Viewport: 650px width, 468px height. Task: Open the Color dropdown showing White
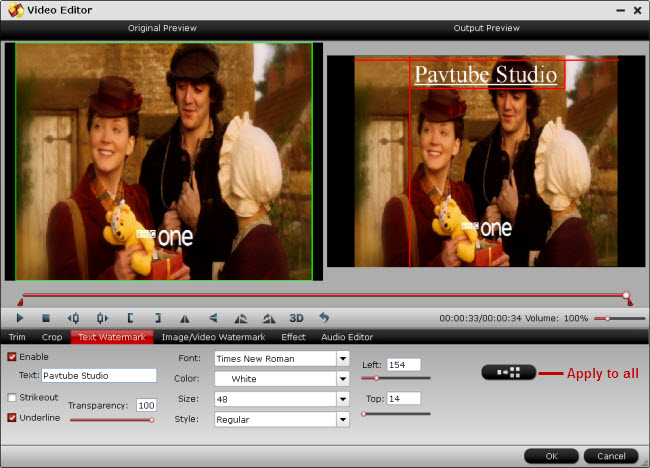[343, 378]
